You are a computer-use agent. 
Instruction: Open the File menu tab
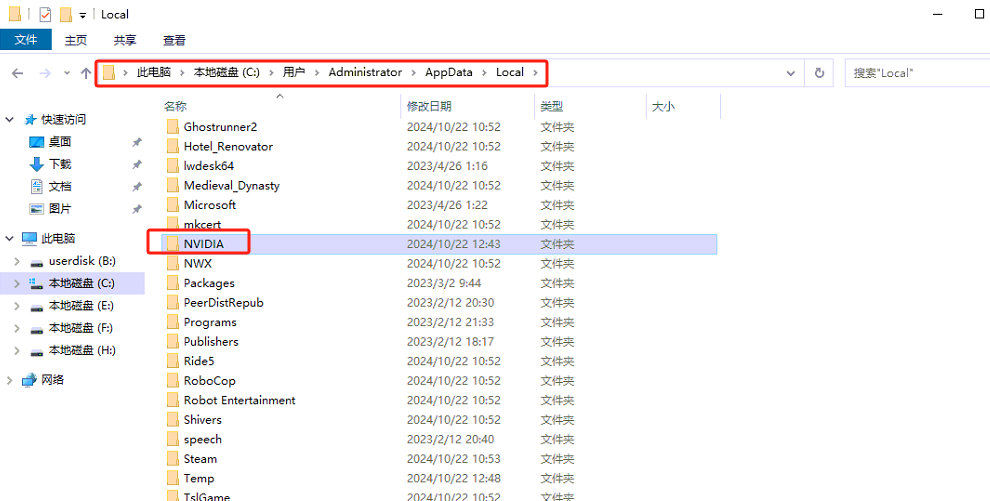tap(26, 40)
